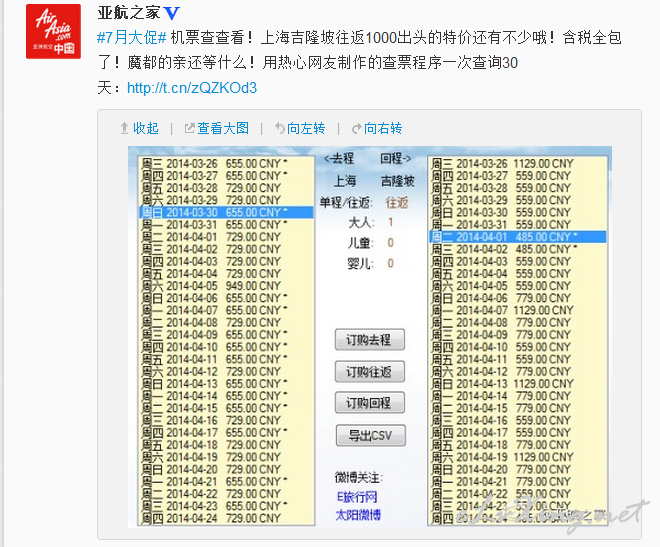Select return row 2014-04-02 485.00 CNY

pyautogui.click(x=518, y=249)
